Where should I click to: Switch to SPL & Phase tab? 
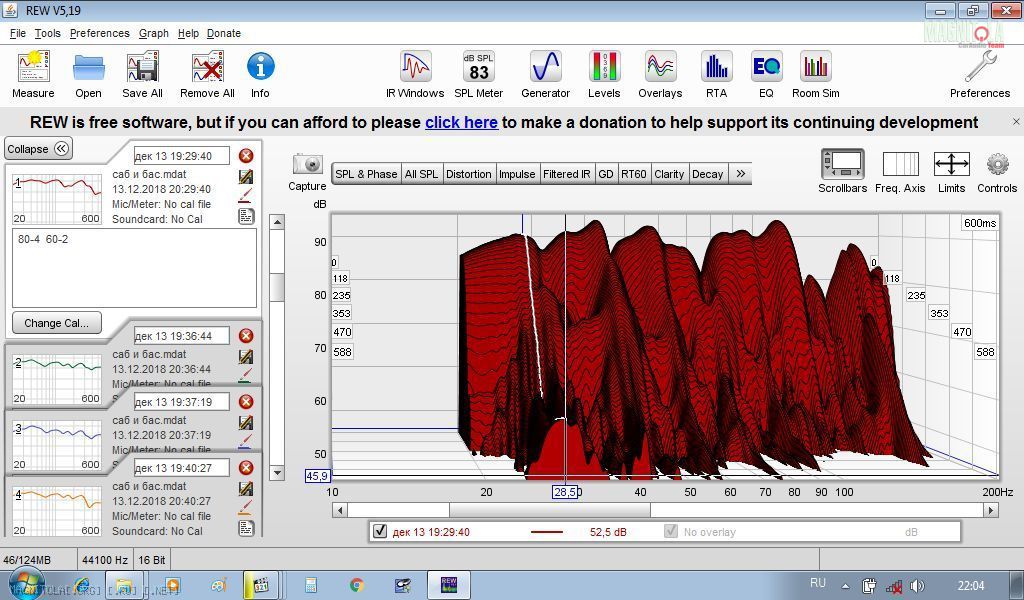(366, 174)
